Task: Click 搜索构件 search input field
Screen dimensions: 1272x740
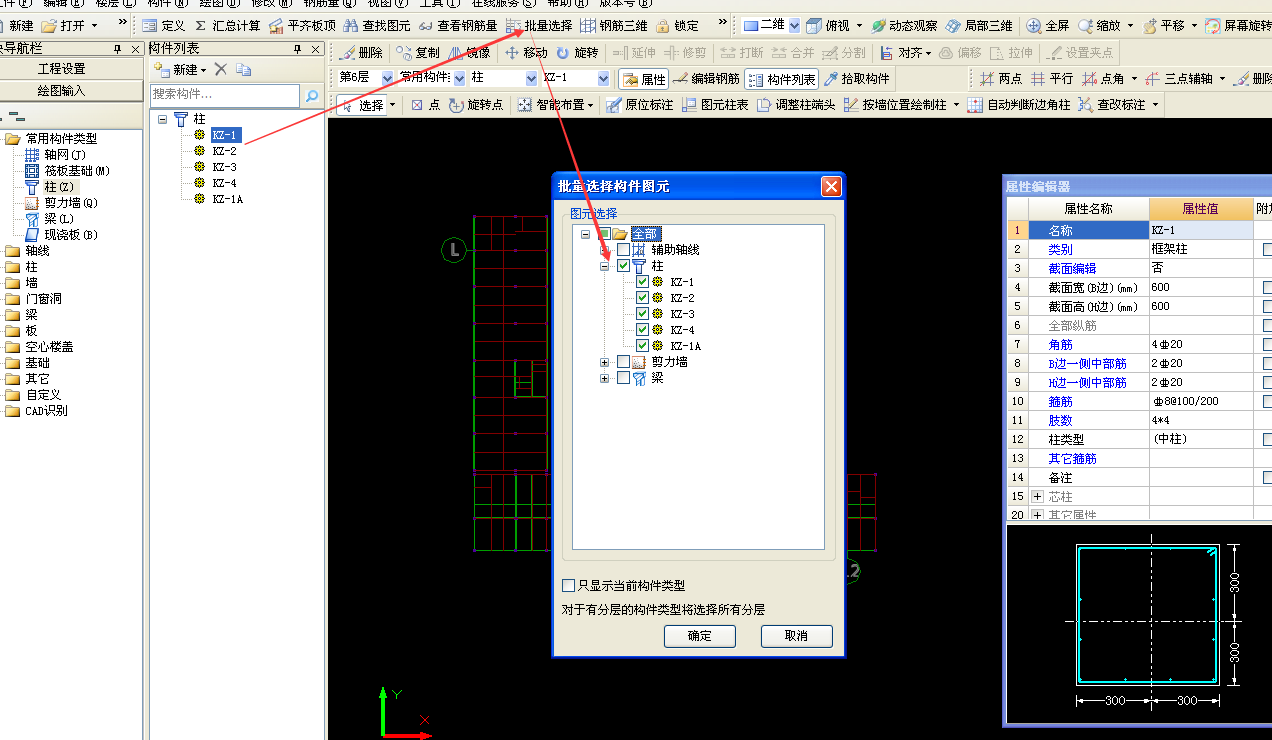Action: click(225, 95)
